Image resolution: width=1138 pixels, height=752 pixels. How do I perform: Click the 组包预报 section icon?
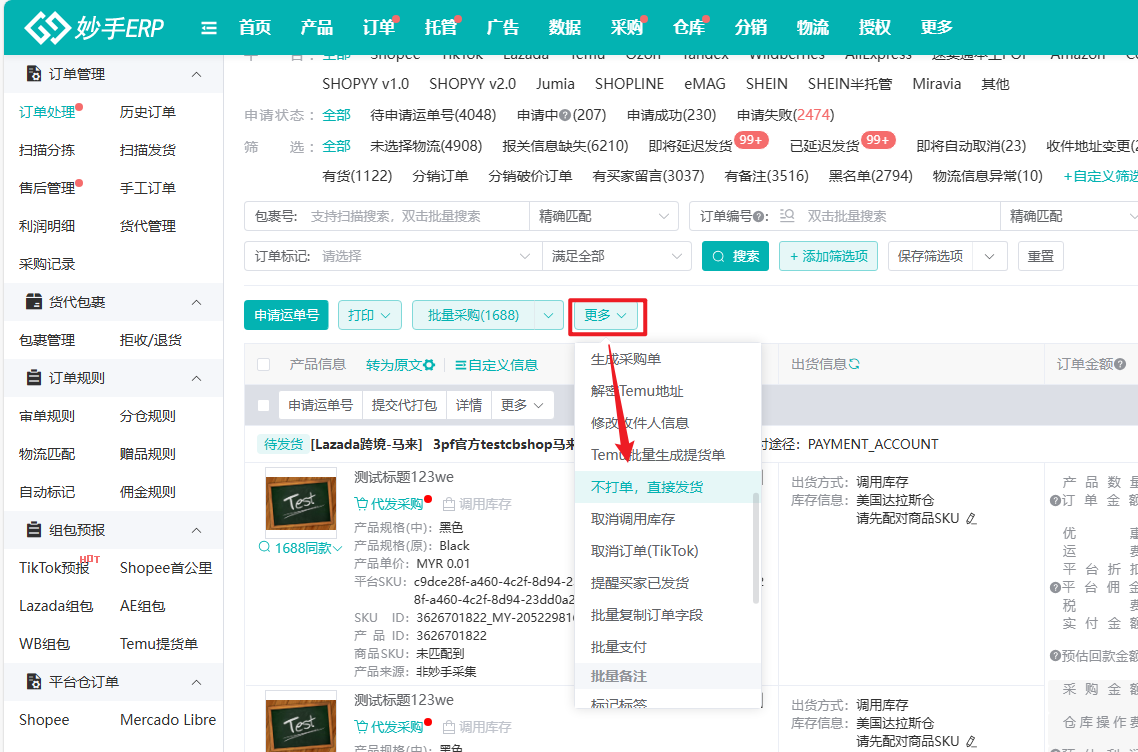point(33,530)
